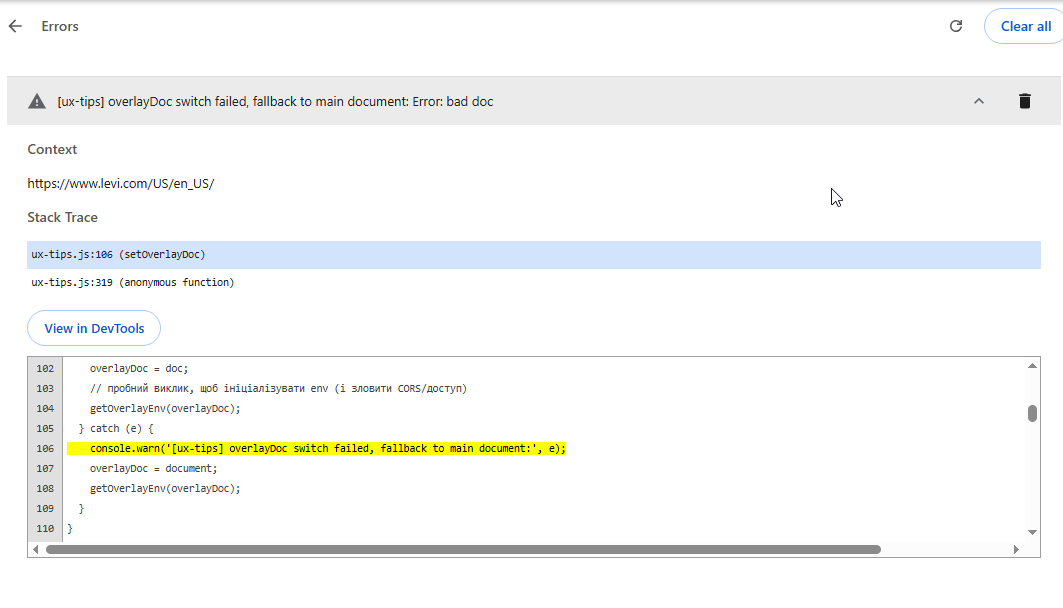1063x608 pixels.
Task: Click the horizontal scroll left arrow
Action: pos(35,550)
